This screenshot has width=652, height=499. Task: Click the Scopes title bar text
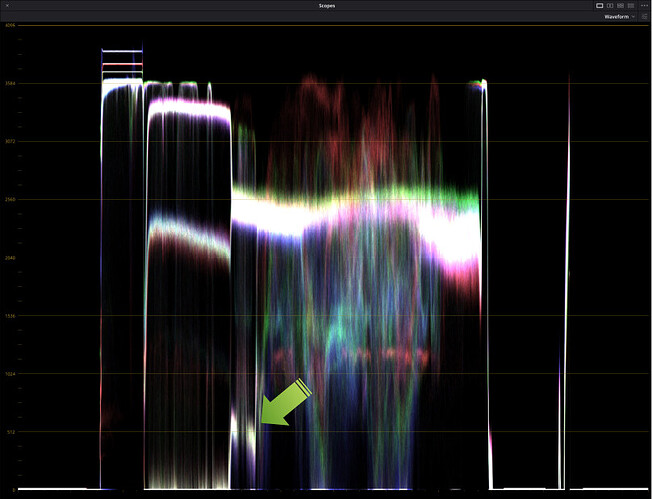tap(326, 6)
